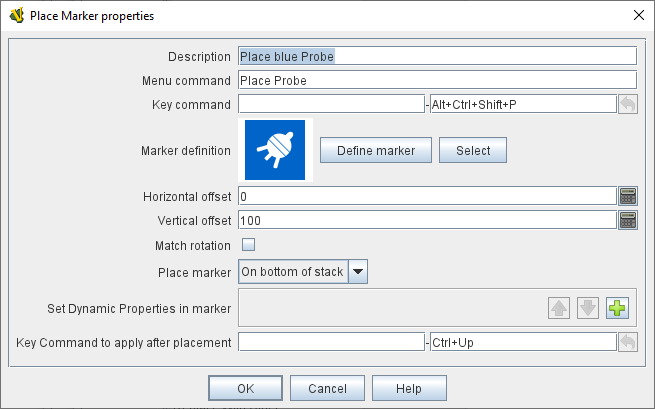Screen dimensions: 655x409
Task: Click the Vertical offset calculator icon
Action: click(x=628, y=220)
